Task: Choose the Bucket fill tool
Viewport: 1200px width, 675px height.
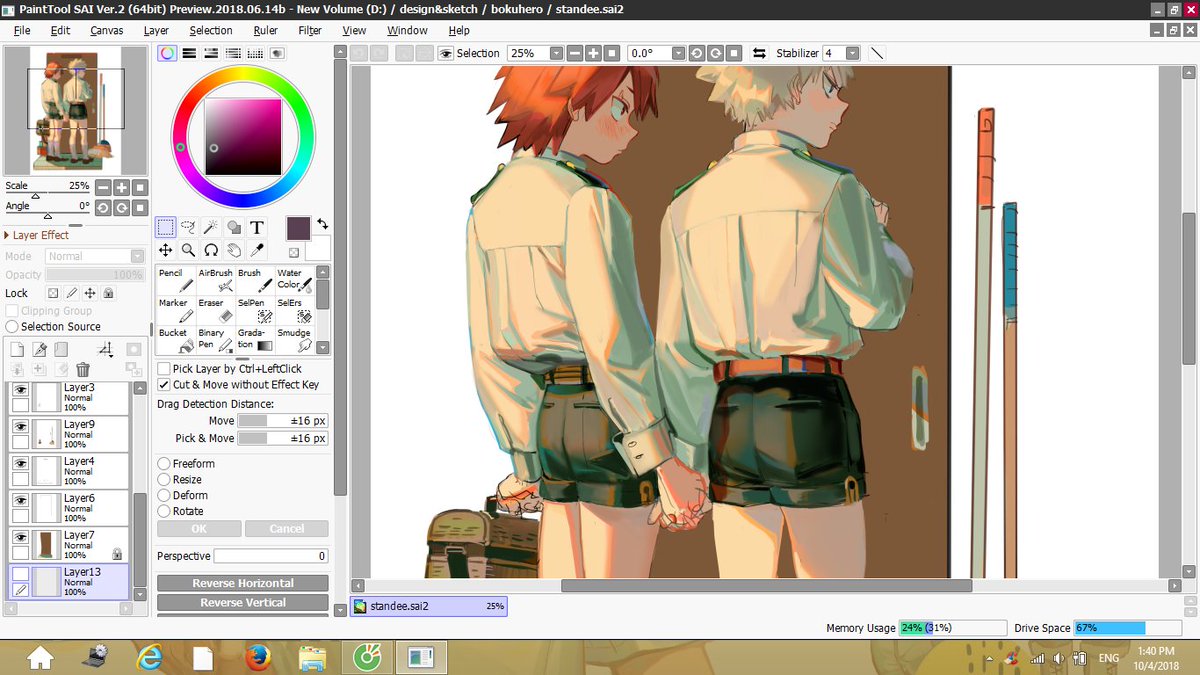Action: [x=176, y=340]
